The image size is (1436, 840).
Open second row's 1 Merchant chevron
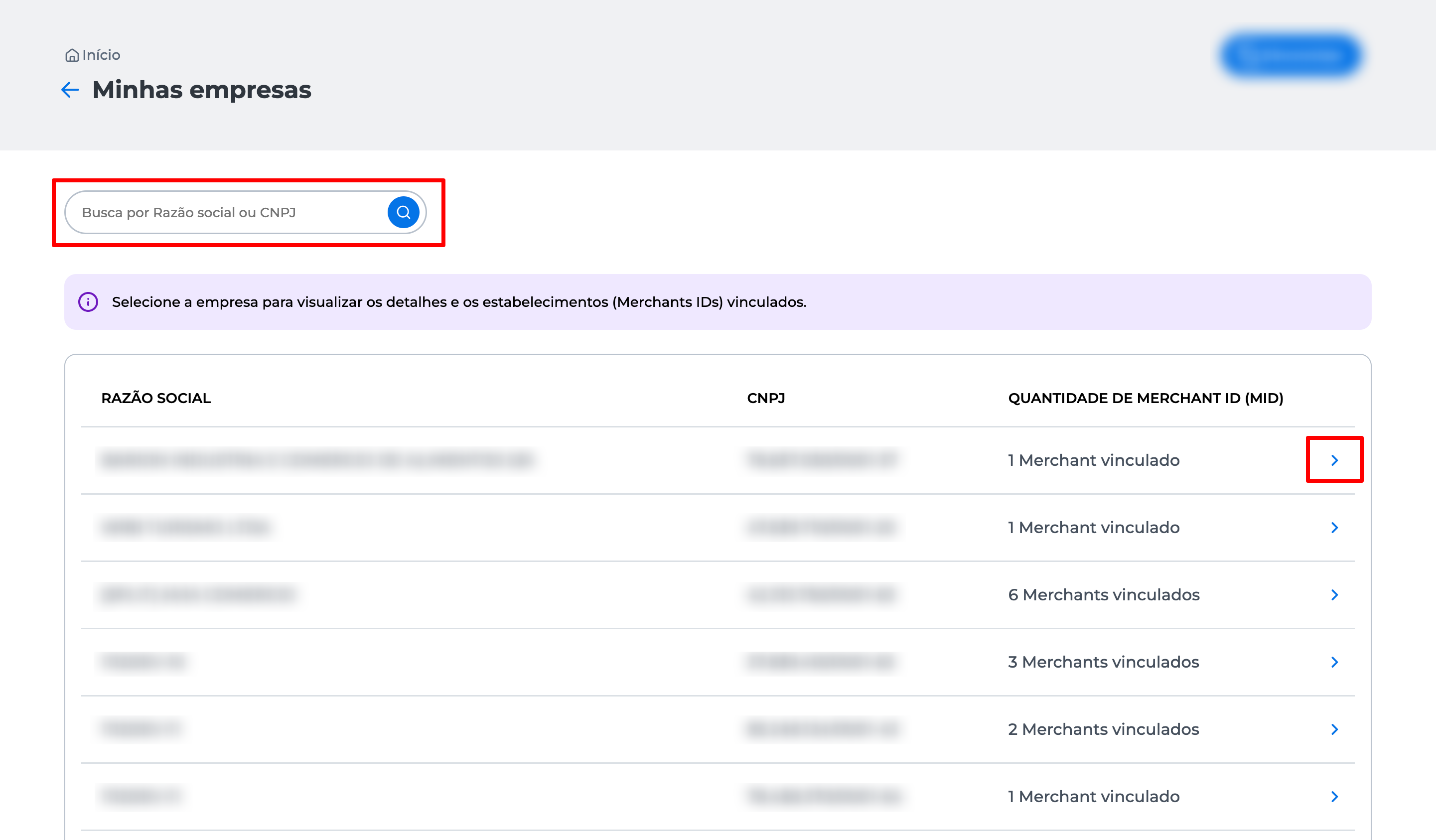click(1334, 527)
